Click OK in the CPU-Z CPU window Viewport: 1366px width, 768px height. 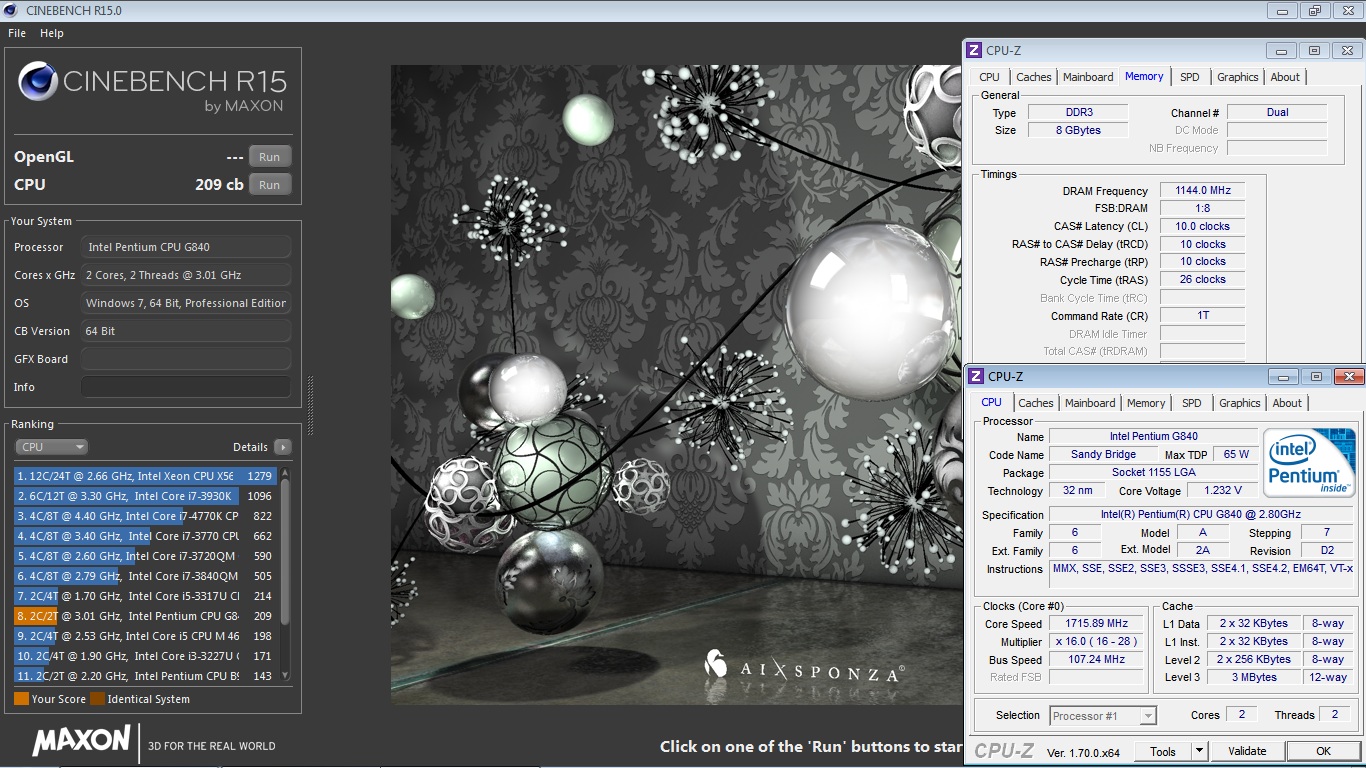pos(1323,751)
